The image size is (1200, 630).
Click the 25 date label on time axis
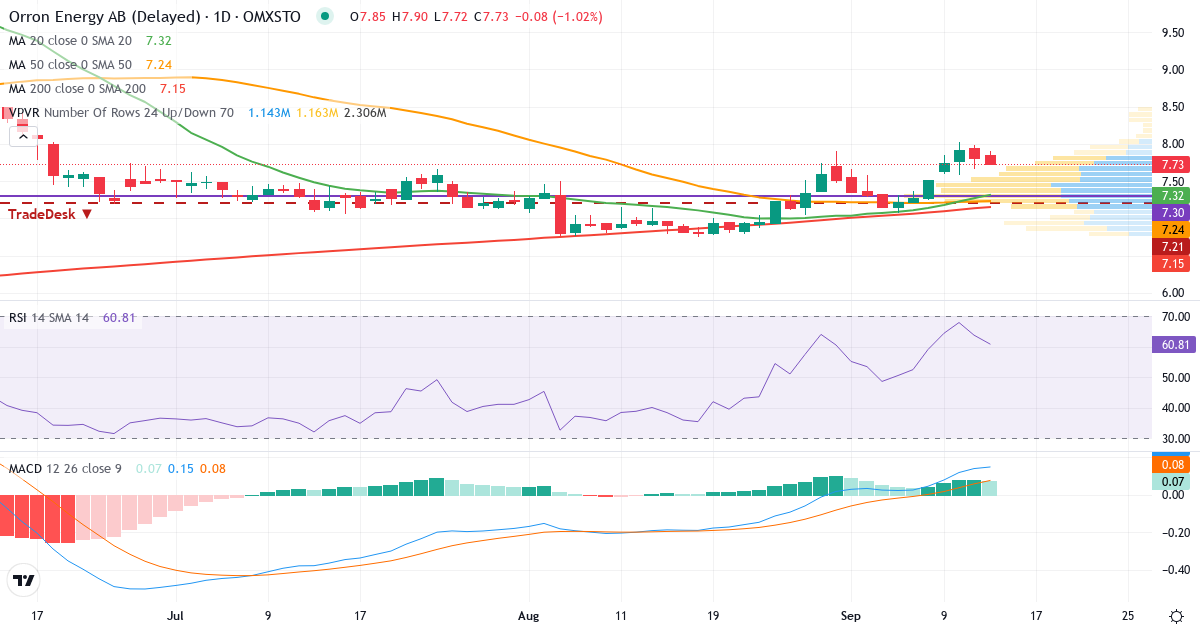pyautogui.click(x=1128, y=615)
